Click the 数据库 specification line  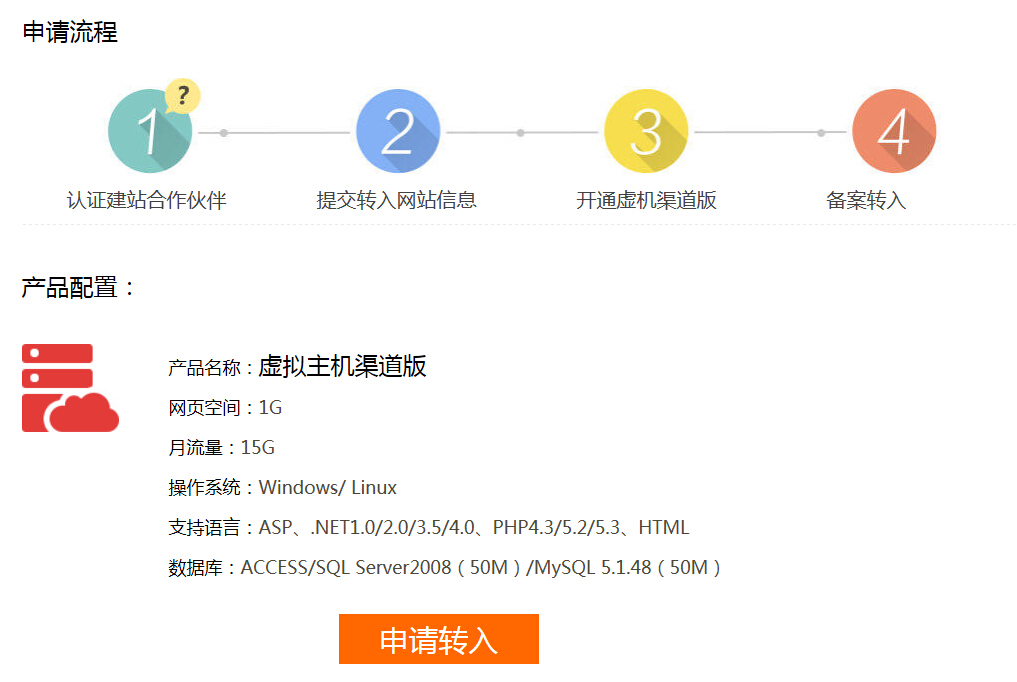[x=445, y=568]
